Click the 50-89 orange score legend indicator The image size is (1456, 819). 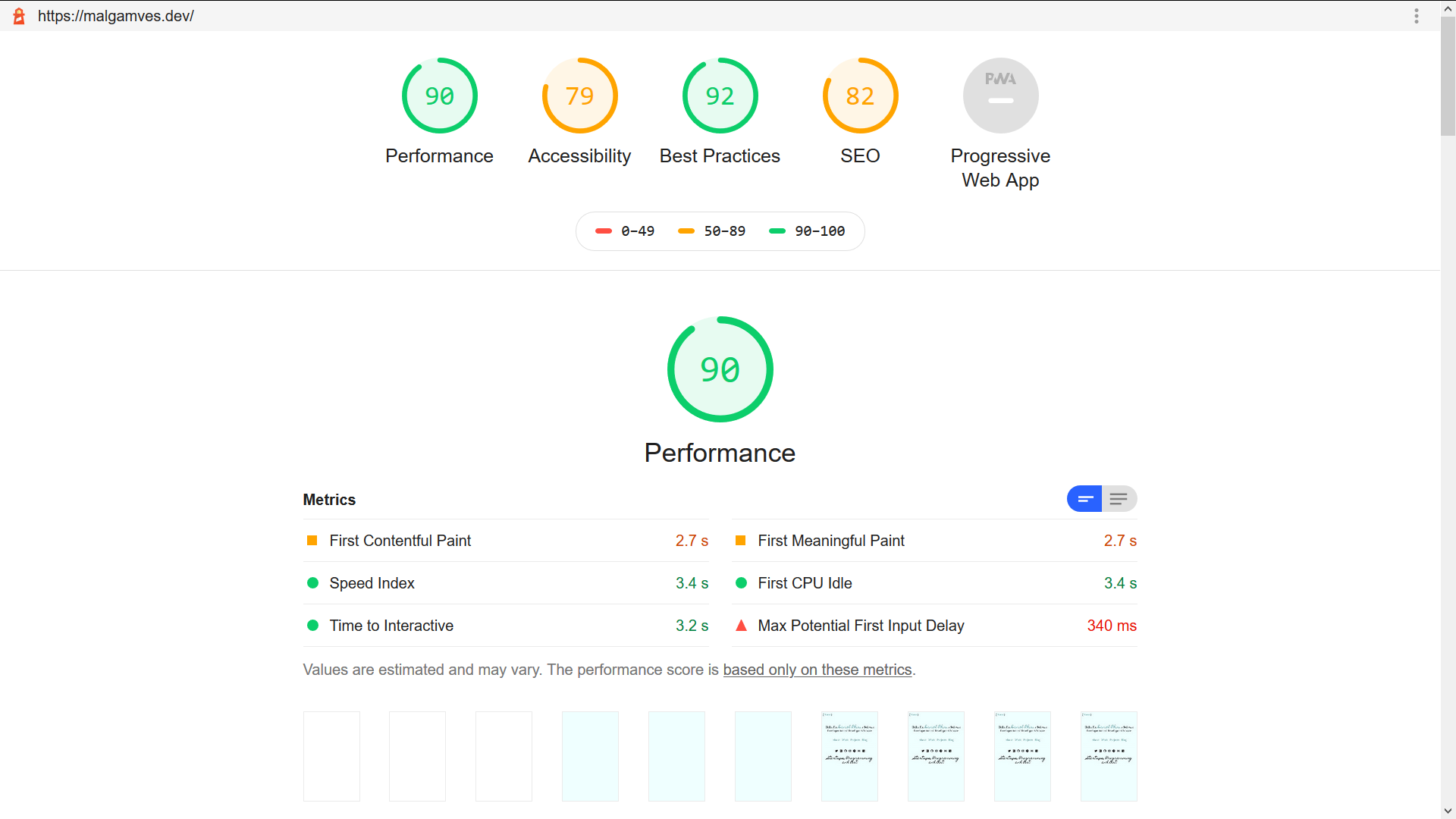(687, 231)
